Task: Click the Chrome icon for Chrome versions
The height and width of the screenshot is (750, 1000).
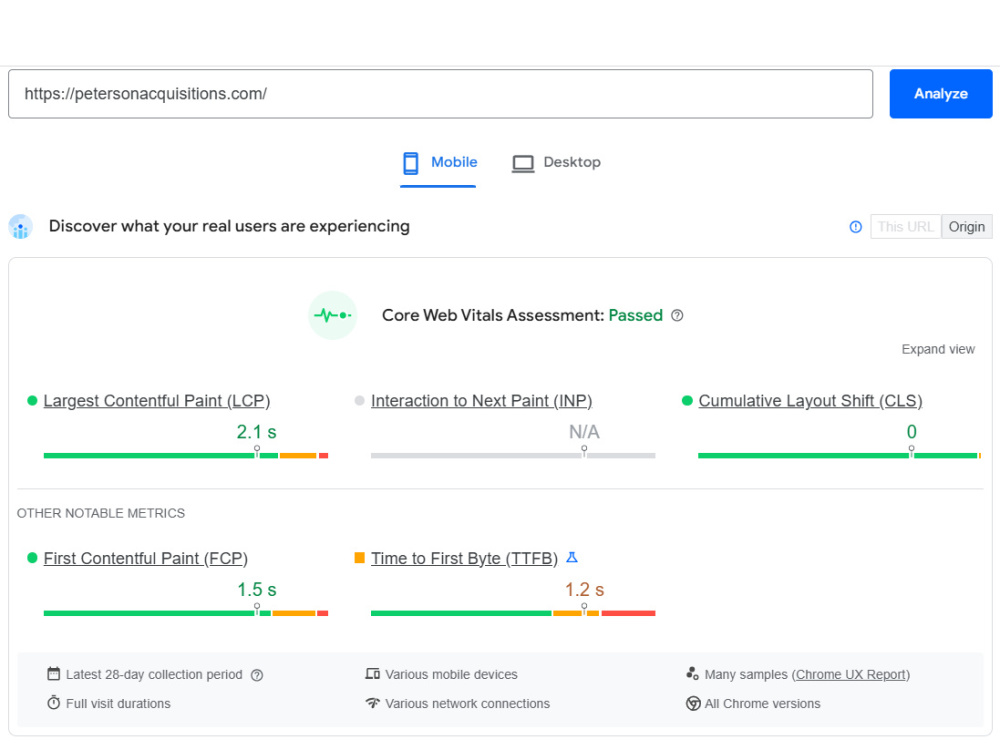Action: [x=693, y=703]
